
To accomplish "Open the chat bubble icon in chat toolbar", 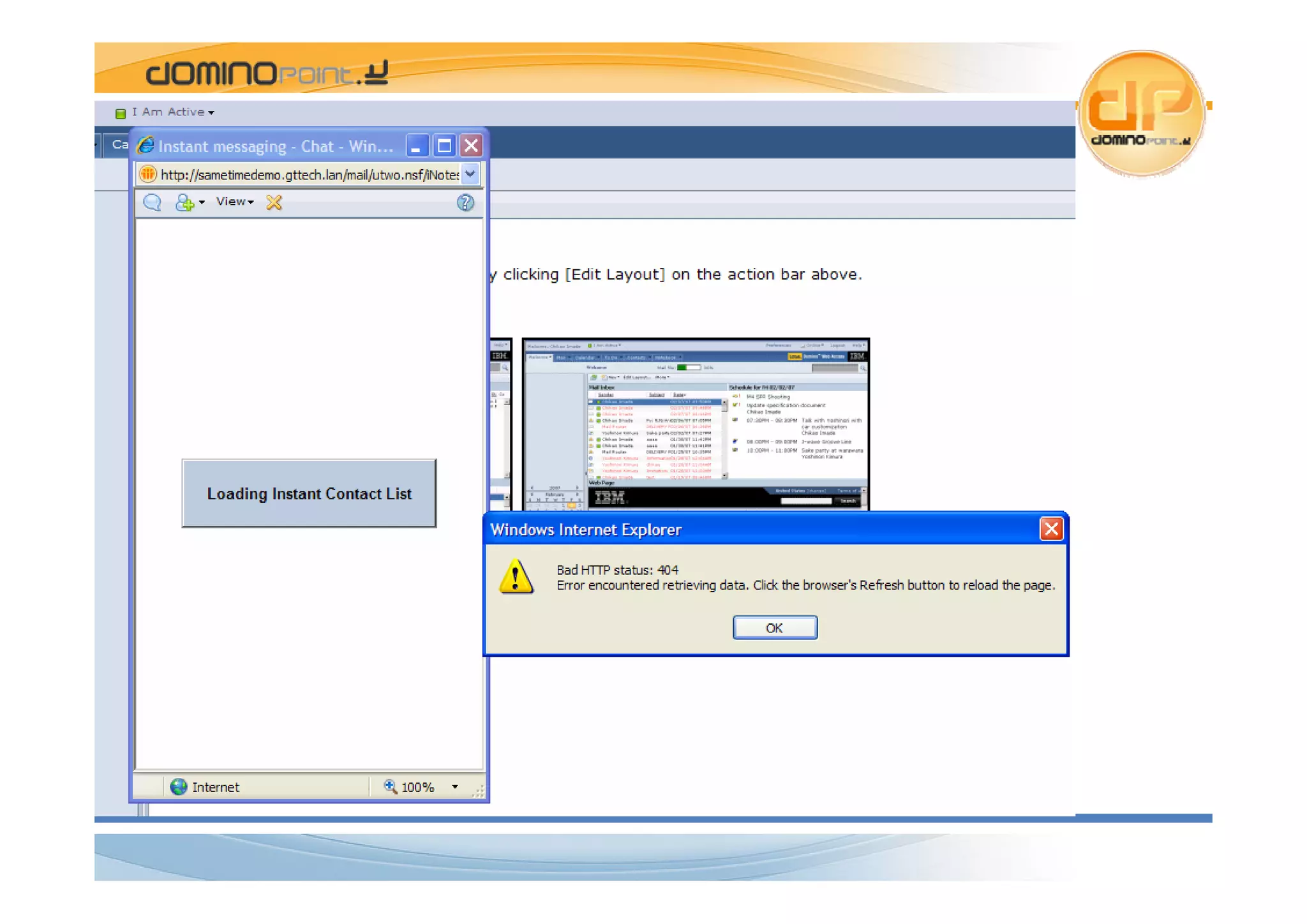I will pyautogui.click(x=152, y=202).
